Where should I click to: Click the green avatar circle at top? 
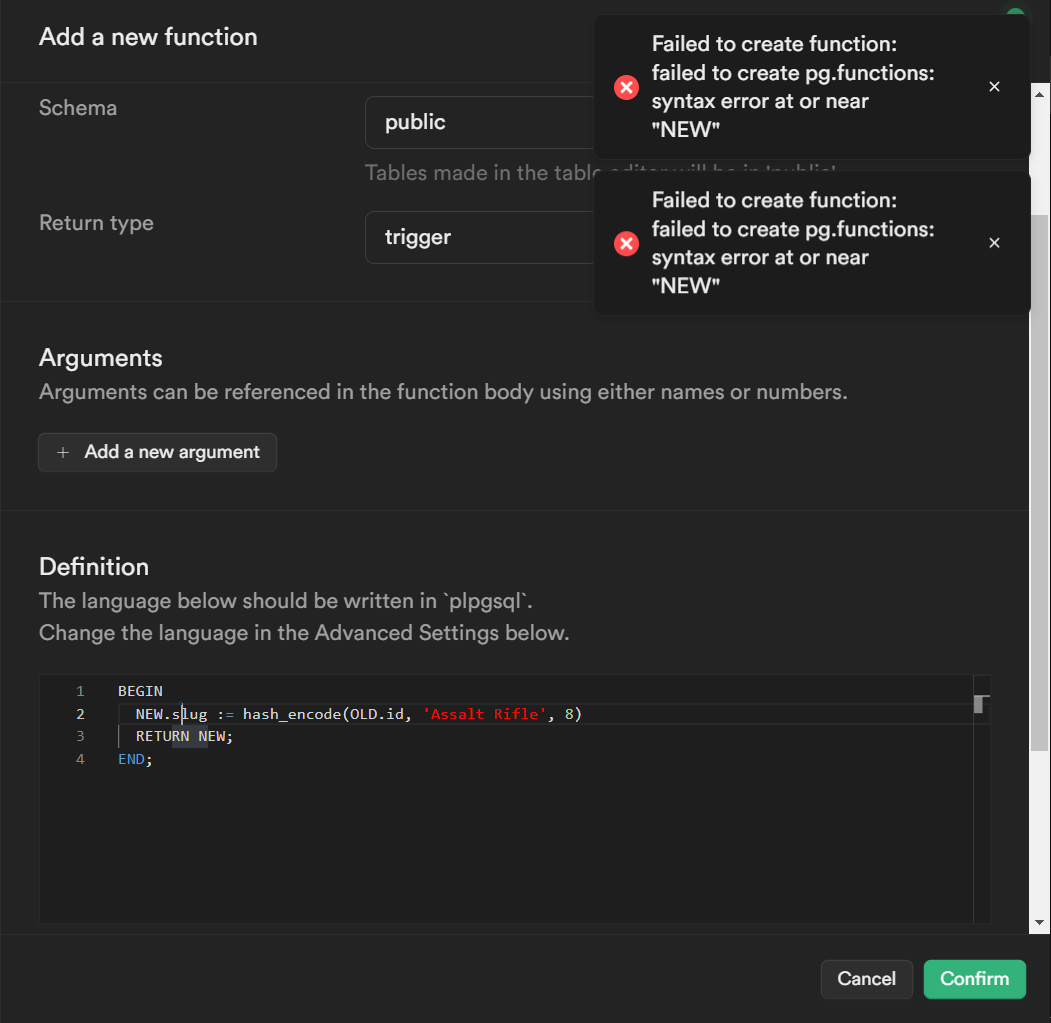pyautogui.click(x=1015, y=12)
